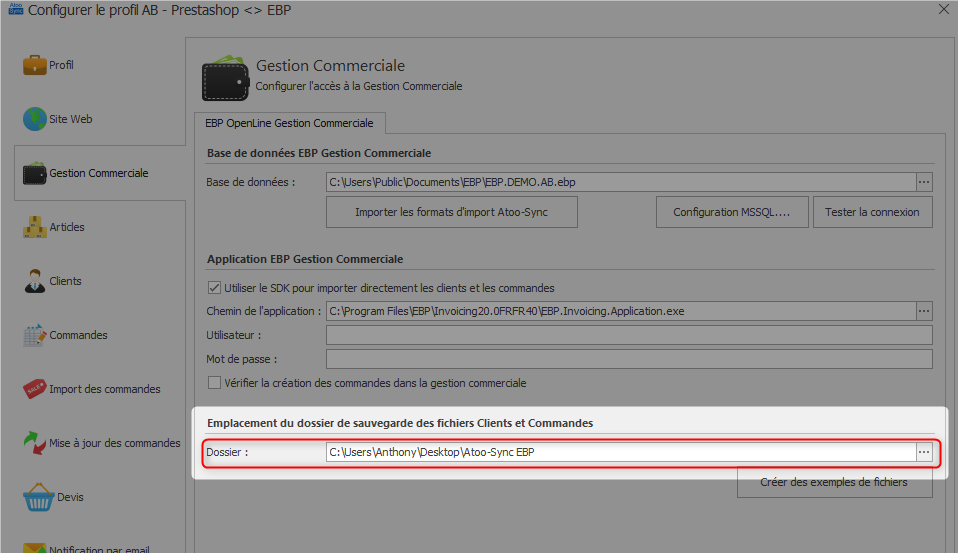The image size is (958, 553).
Task: Open Configuration MSSQL settings
Action: pyautogui.click(x=732, y=212)
